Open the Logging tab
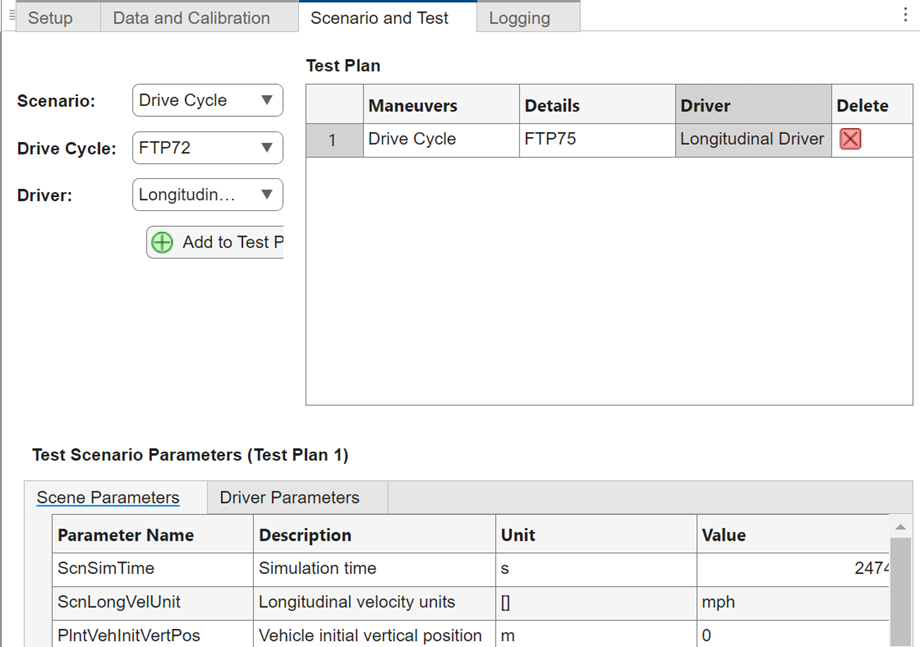This screenshot has width=920, height=647. [x=520, y=17]
